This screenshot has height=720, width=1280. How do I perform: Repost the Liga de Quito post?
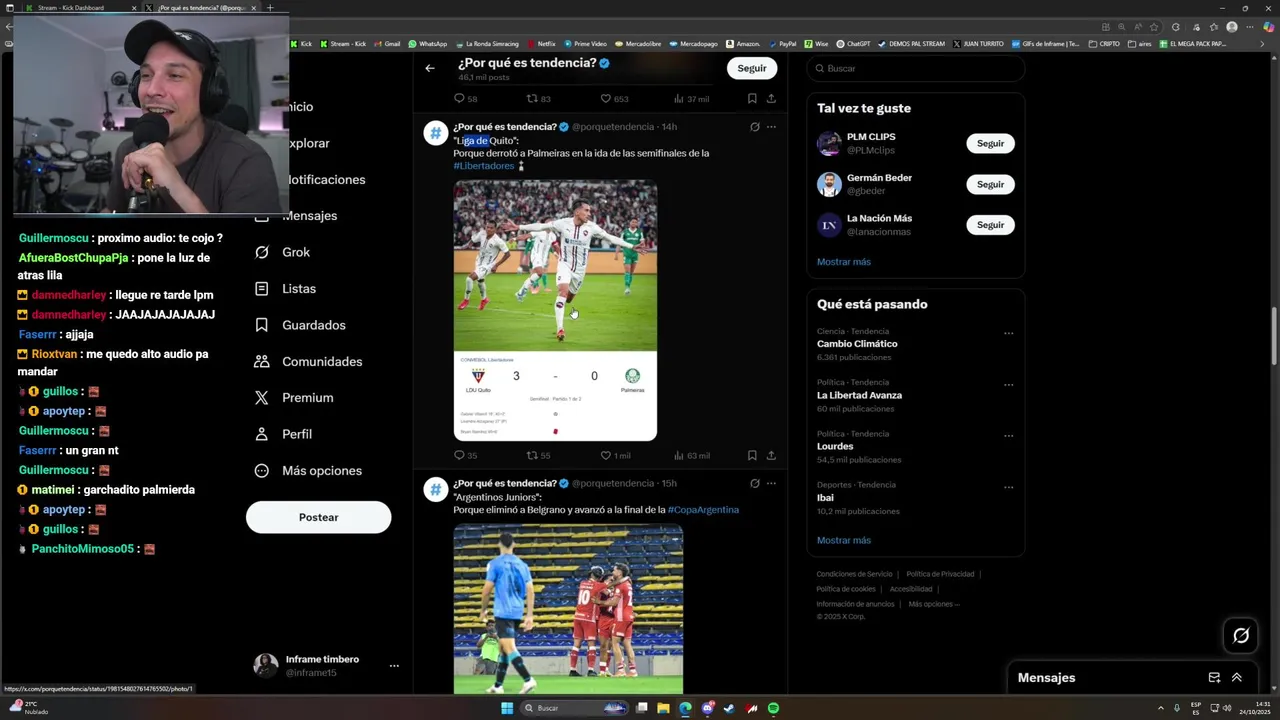click(x=538, y=455)
